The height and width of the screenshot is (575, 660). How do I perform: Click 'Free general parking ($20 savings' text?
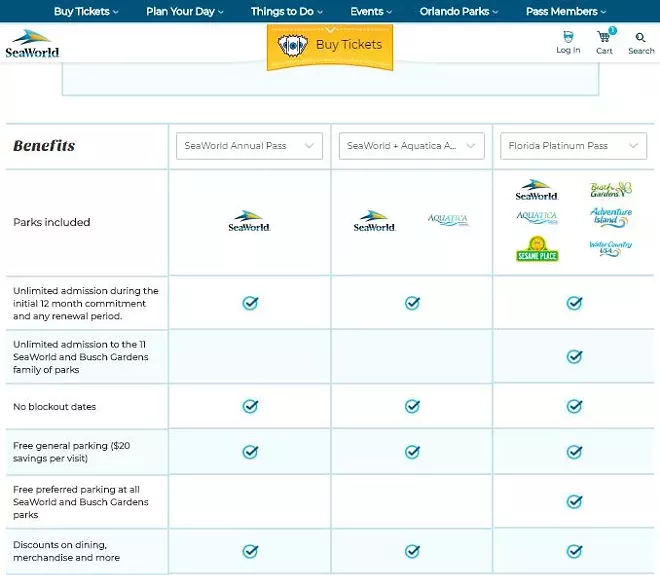[x=72, y=452]
